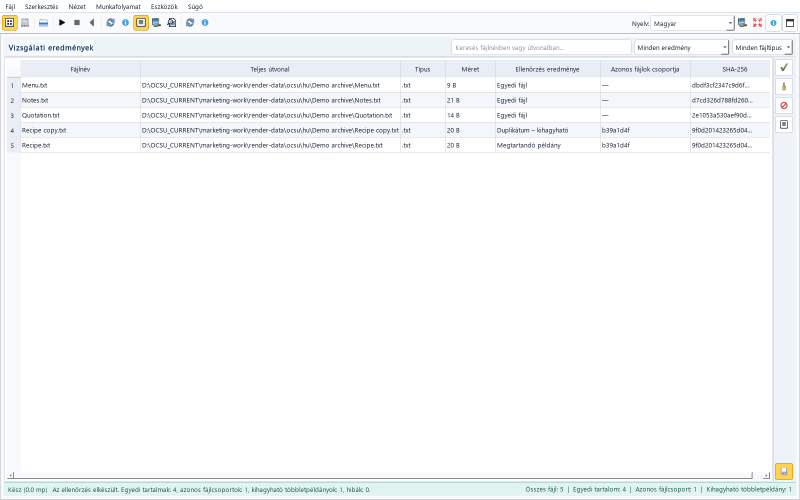
Task: Go back with the left triangle icon
Action: click(x=92, y=22)
